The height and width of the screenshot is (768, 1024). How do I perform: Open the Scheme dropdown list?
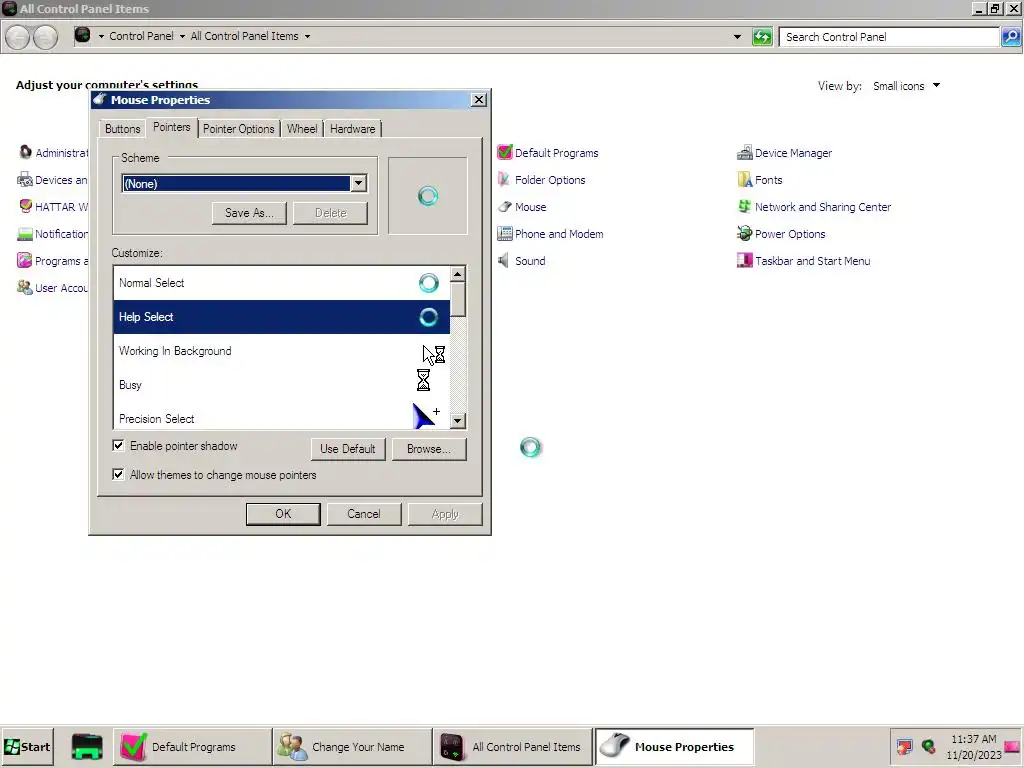tap(358, 184)
